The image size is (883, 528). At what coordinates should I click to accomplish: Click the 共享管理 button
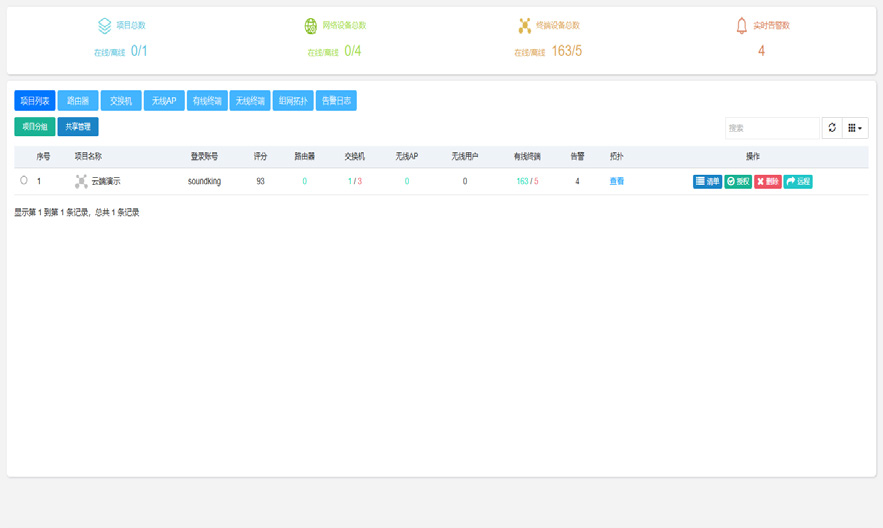[78, 127]
